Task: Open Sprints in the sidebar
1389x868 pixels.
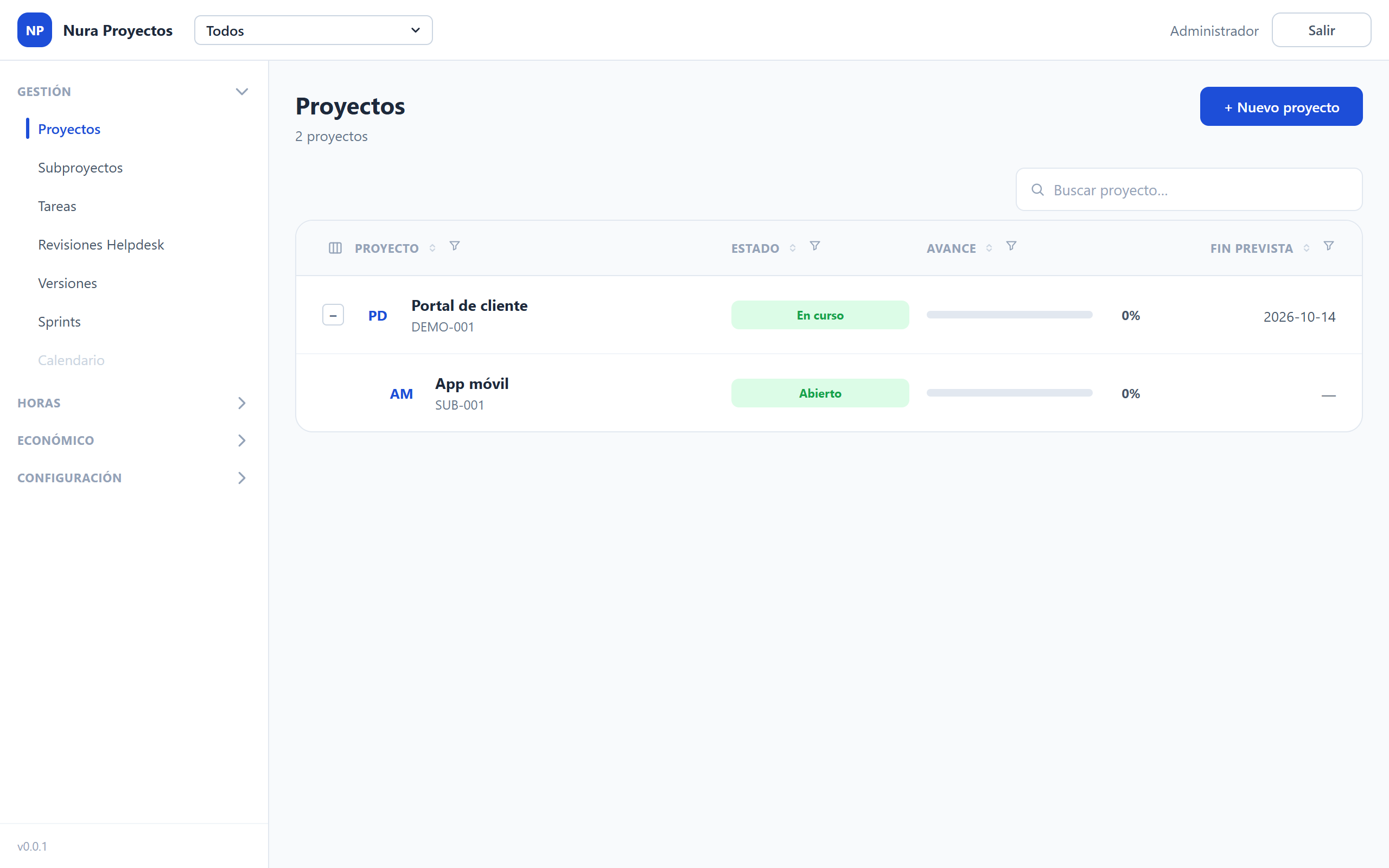Action: point(59,322)
